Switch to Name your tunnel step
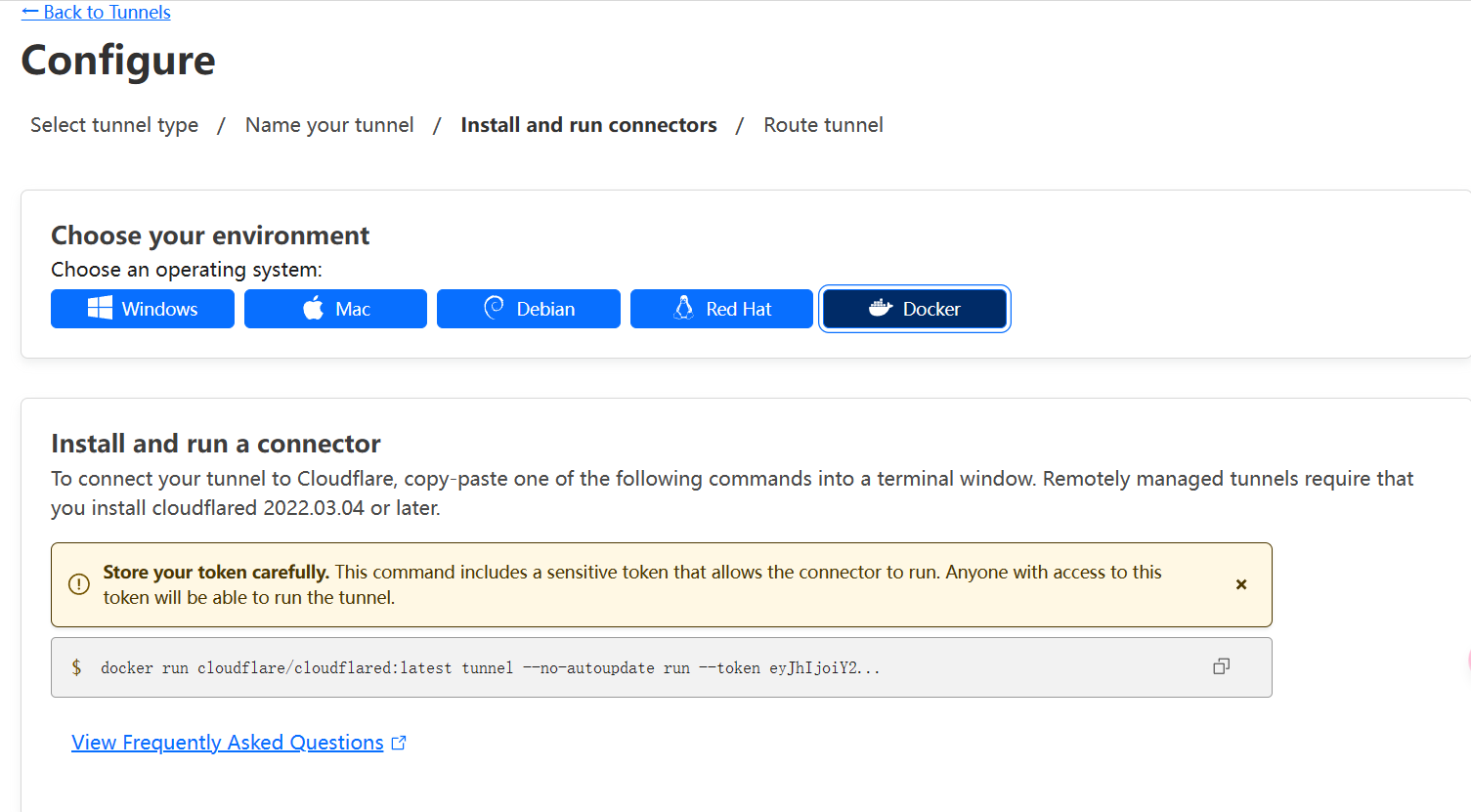 (x=329, y=125)
